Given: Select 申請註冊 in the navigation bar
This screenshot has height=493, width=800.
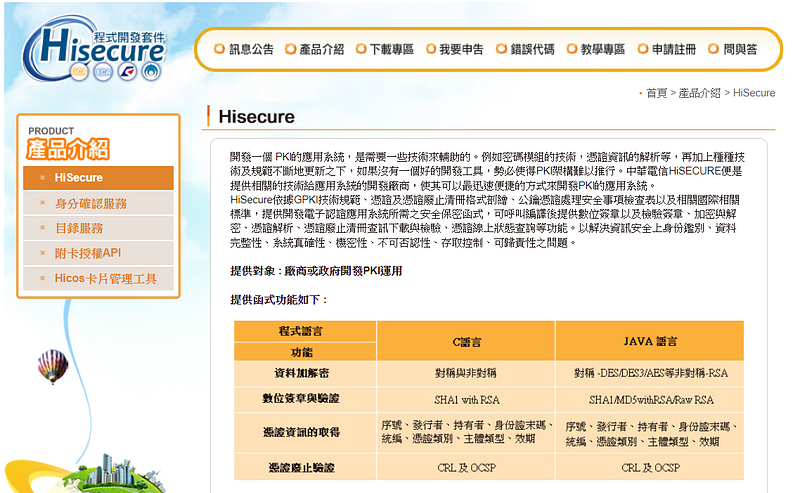Looking at the screenshot, I should 667,49.
